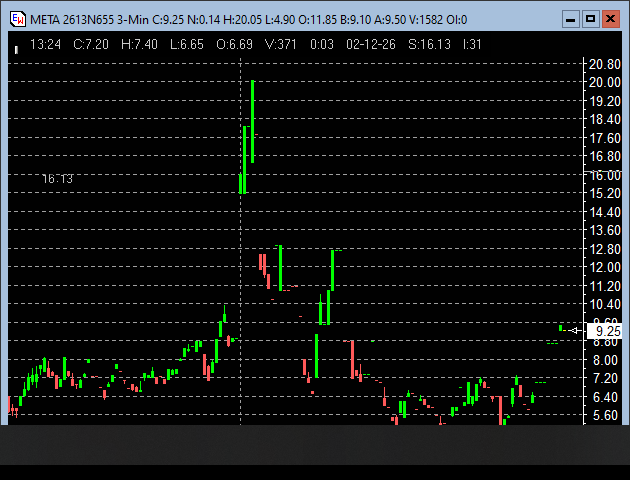The height and width of the screenshot is (480, 630).
Task: Click the H:7.40 high value readout
Action: coord(139,45)
